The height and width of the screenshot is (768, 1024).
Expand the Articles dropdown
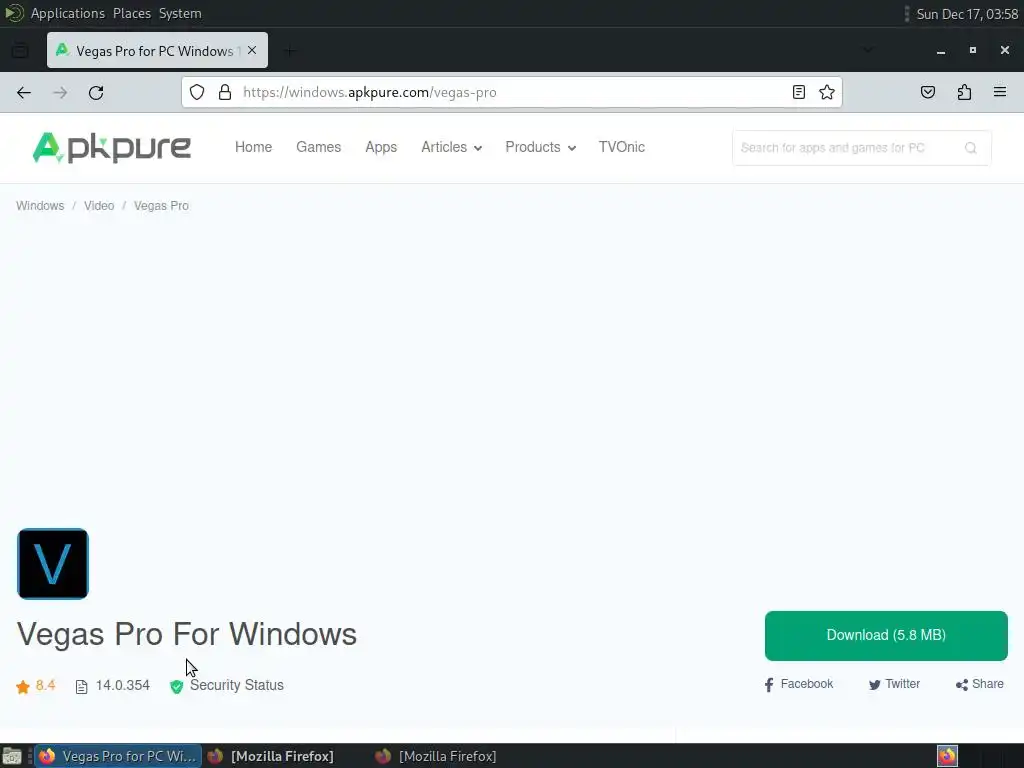[451, 148]
